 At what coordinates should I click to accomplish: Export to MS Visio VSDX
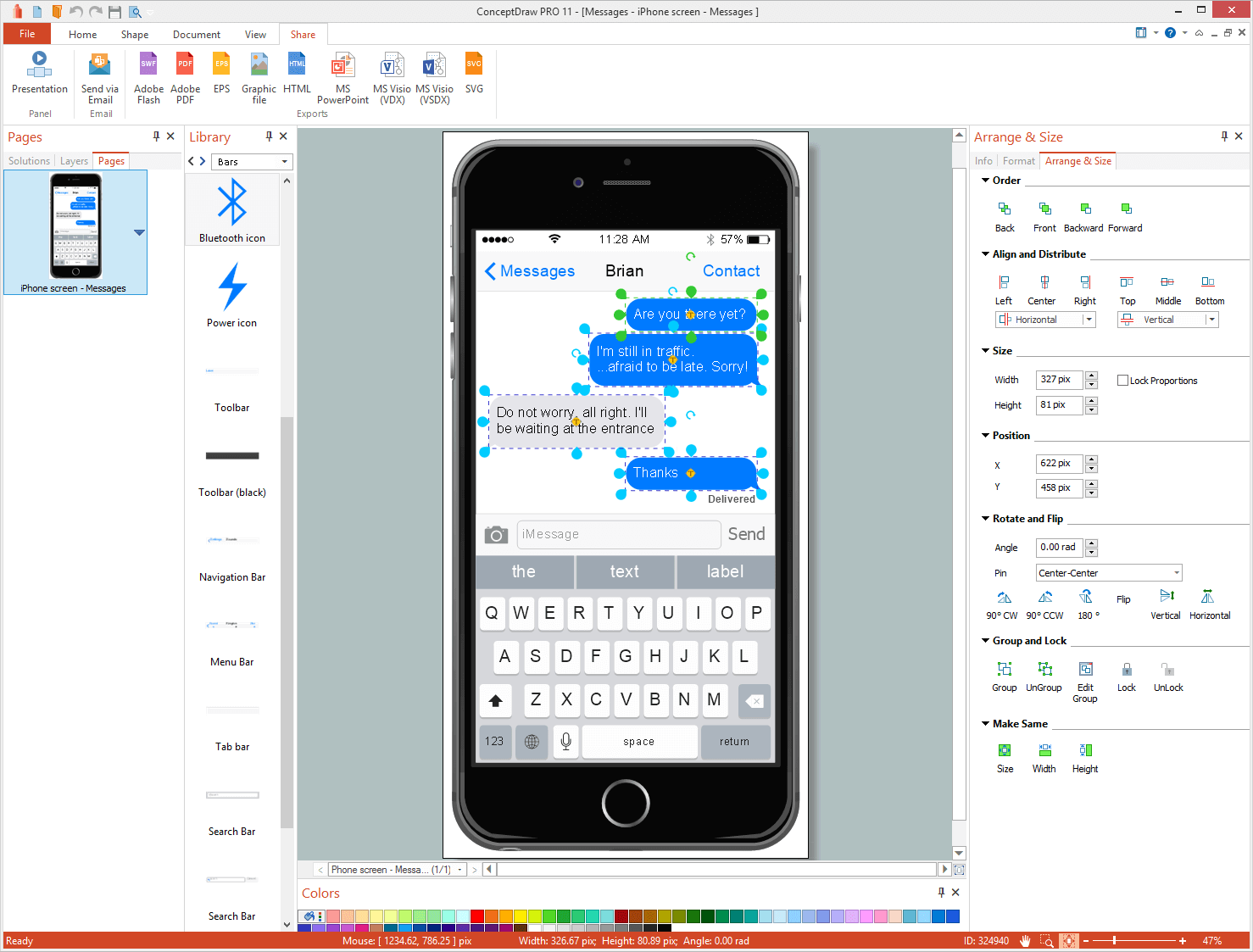click(434, 78)
